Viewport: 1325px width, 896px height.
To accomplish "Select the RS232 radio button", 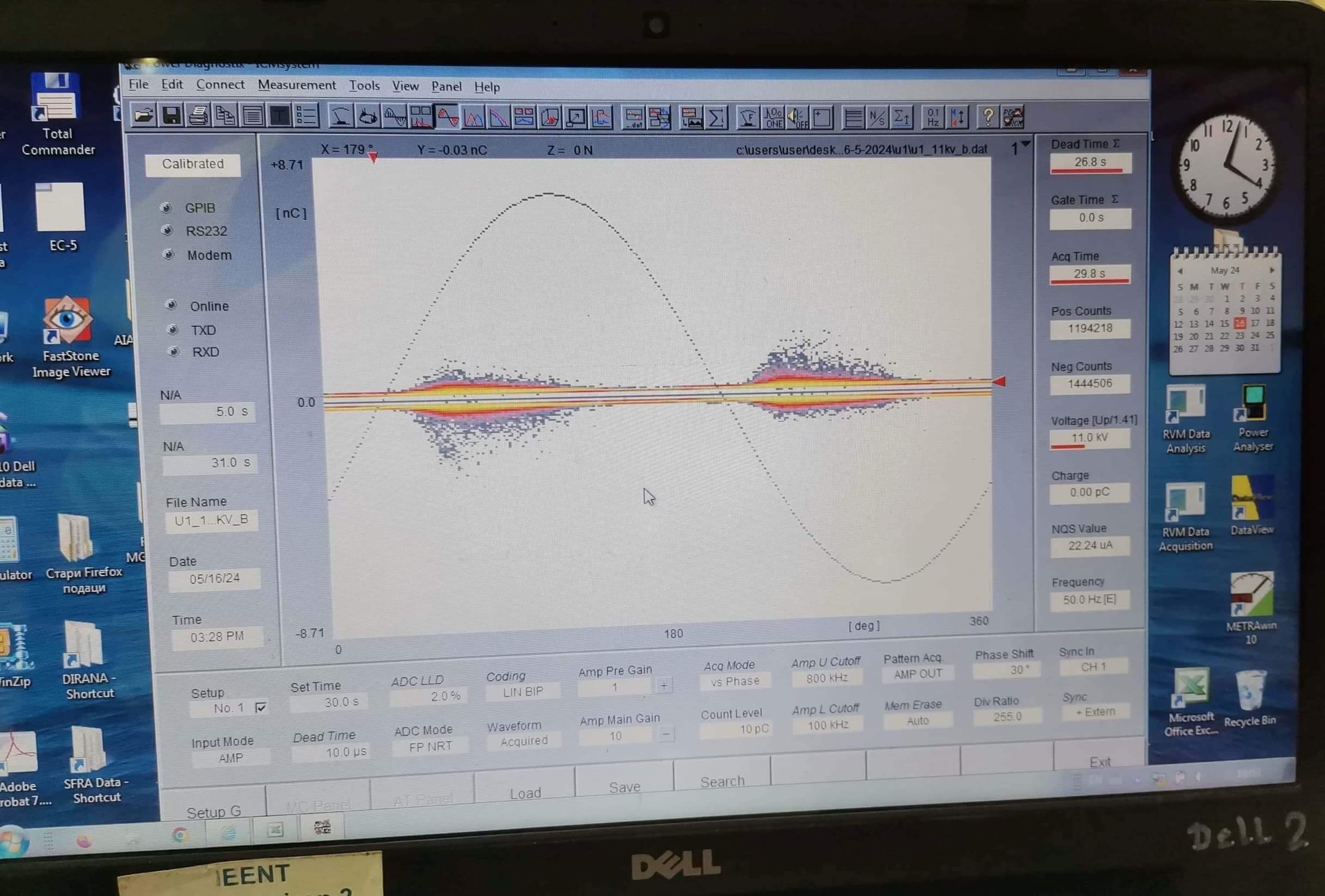I will (168, 231).
